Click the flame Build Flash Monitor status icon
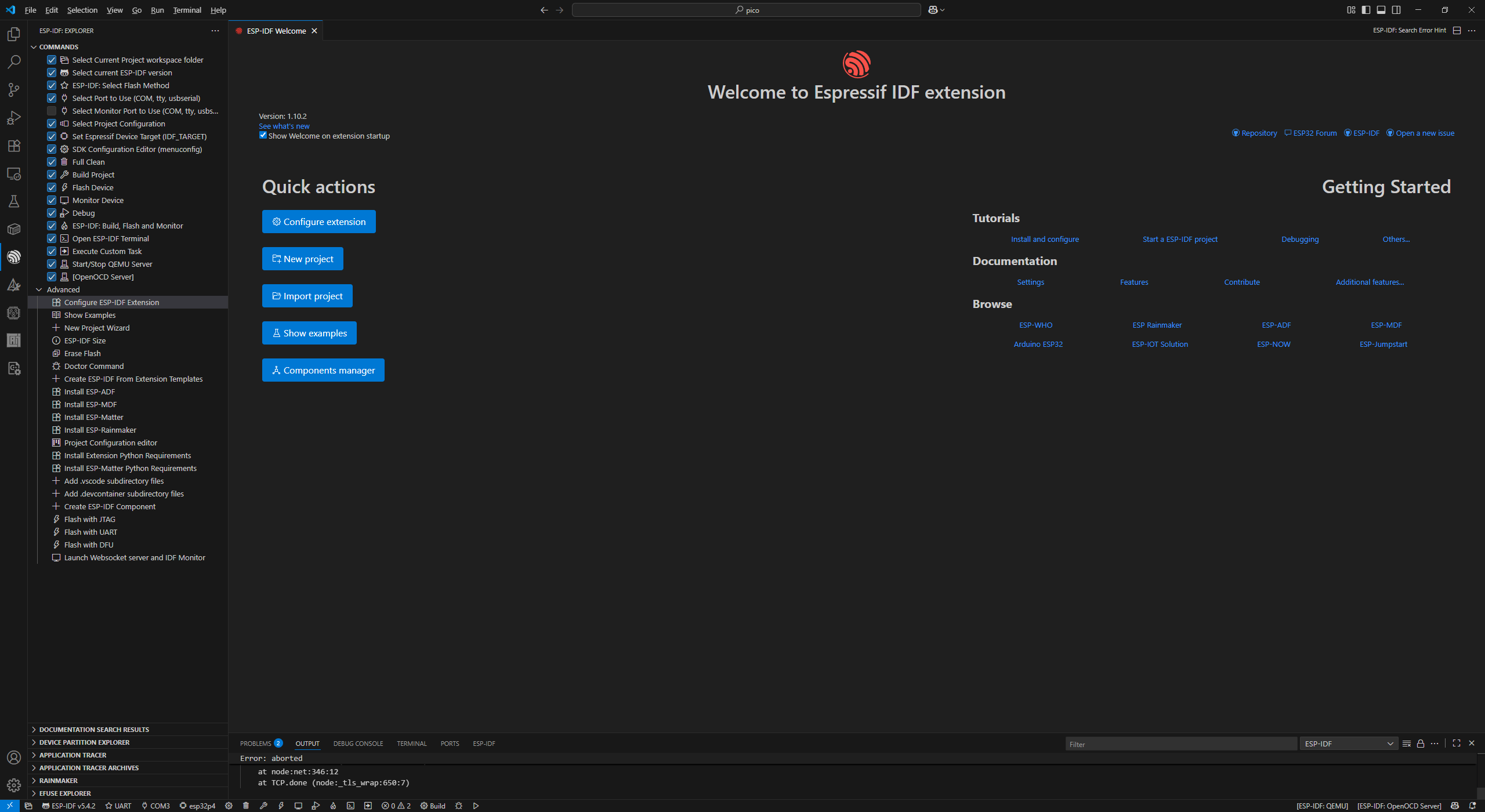Viewport: 1485px width, 812px height. [x=333, y=806]
